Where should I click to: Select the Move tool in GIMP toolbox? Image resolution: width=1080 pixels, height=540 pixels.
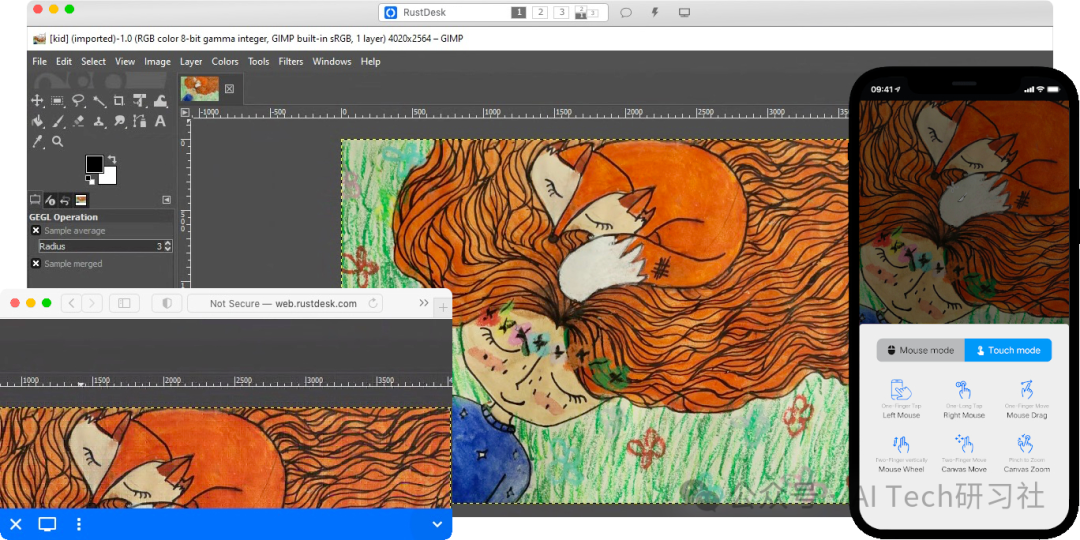coord(37,101)
